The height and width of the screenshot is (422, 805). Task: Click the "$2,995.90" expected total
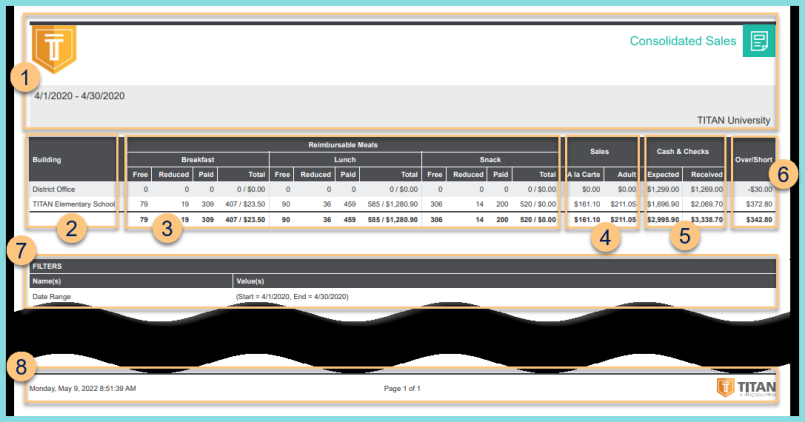tap(663, 220)
